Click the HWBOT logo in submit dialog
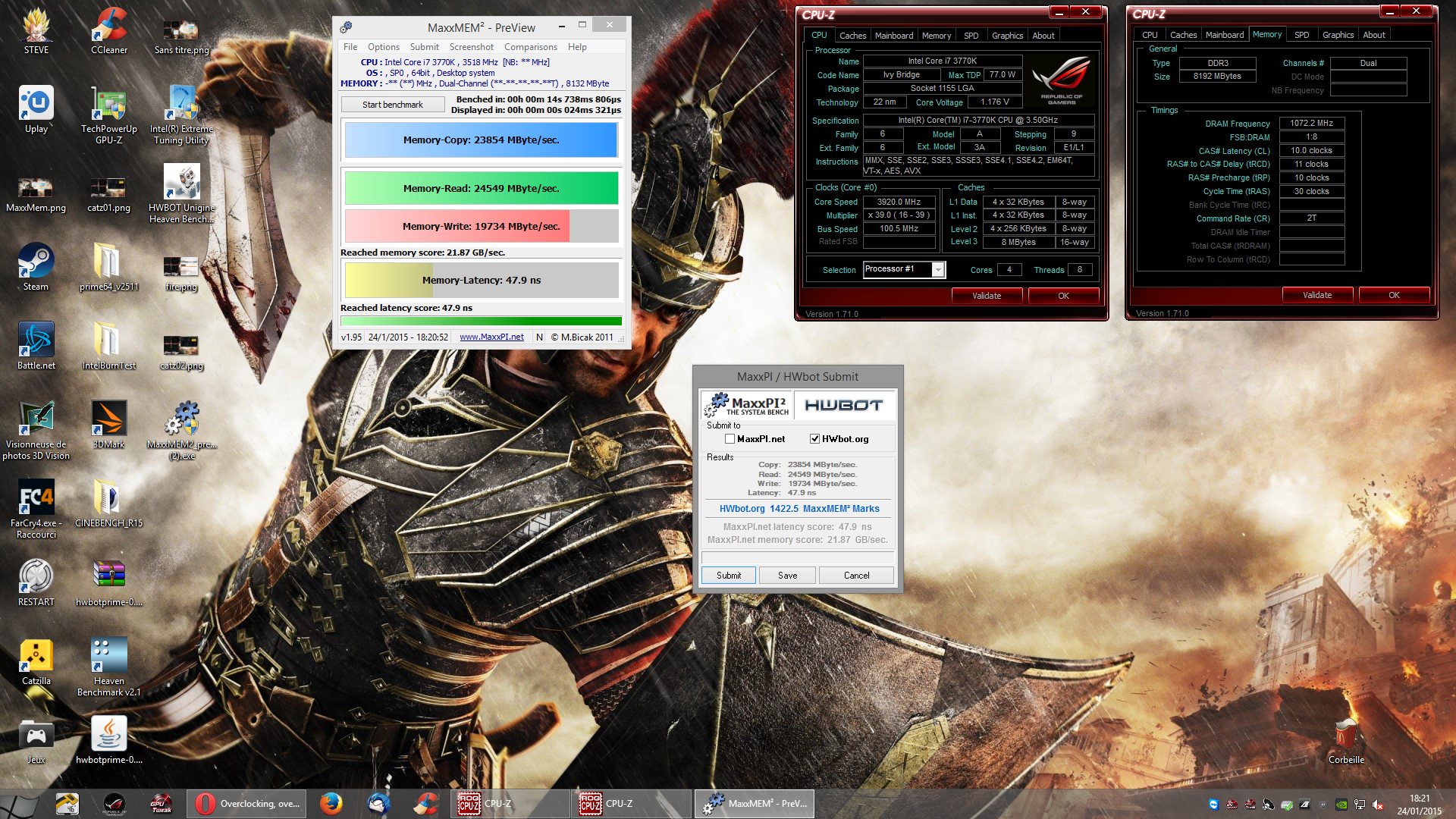 pyautogui.click(x=843, y=405)
